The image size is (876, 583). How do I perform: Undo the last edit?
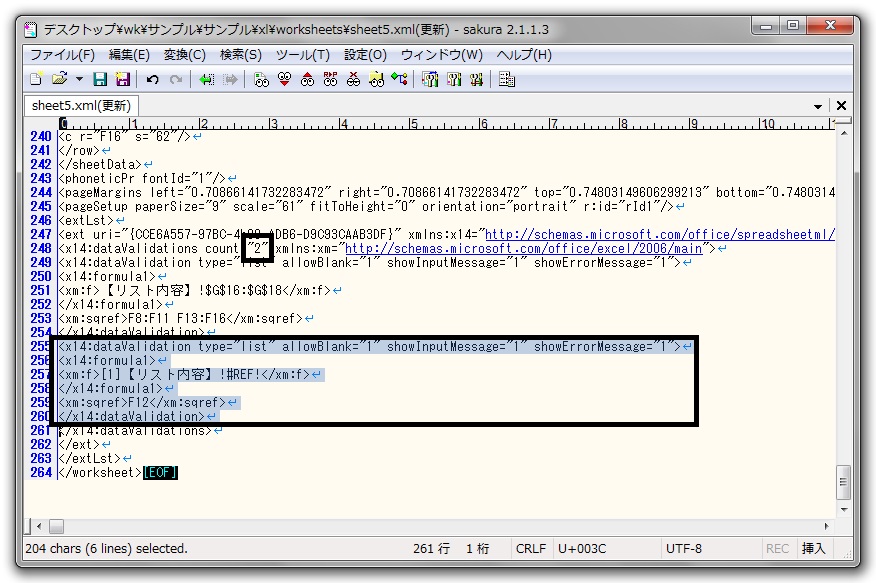coord(152,79)
